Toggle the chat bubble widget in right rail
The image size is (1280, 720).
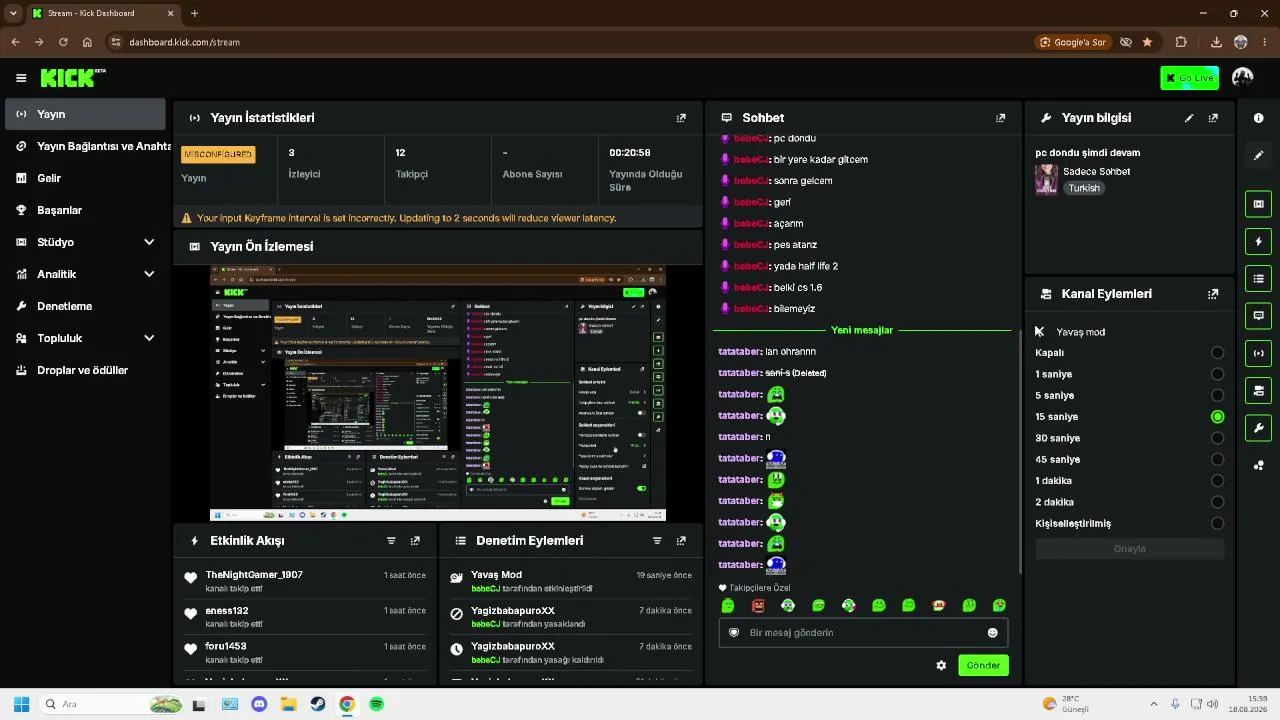(1258, 315)
